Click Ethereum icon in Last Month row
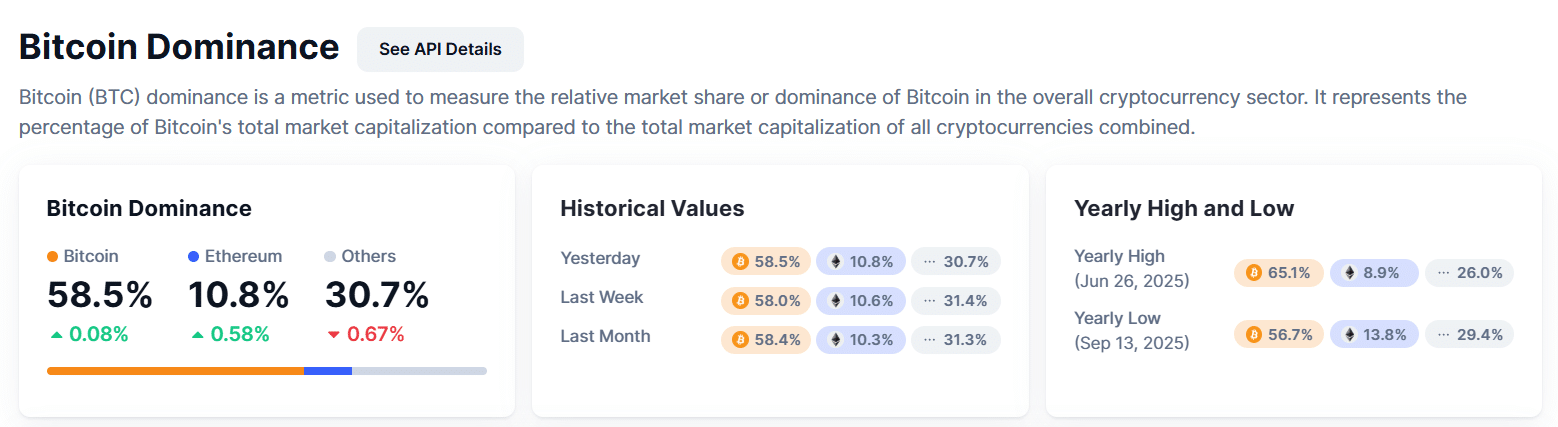This screenshot has height=427, width=1558. tap(836, 340)
